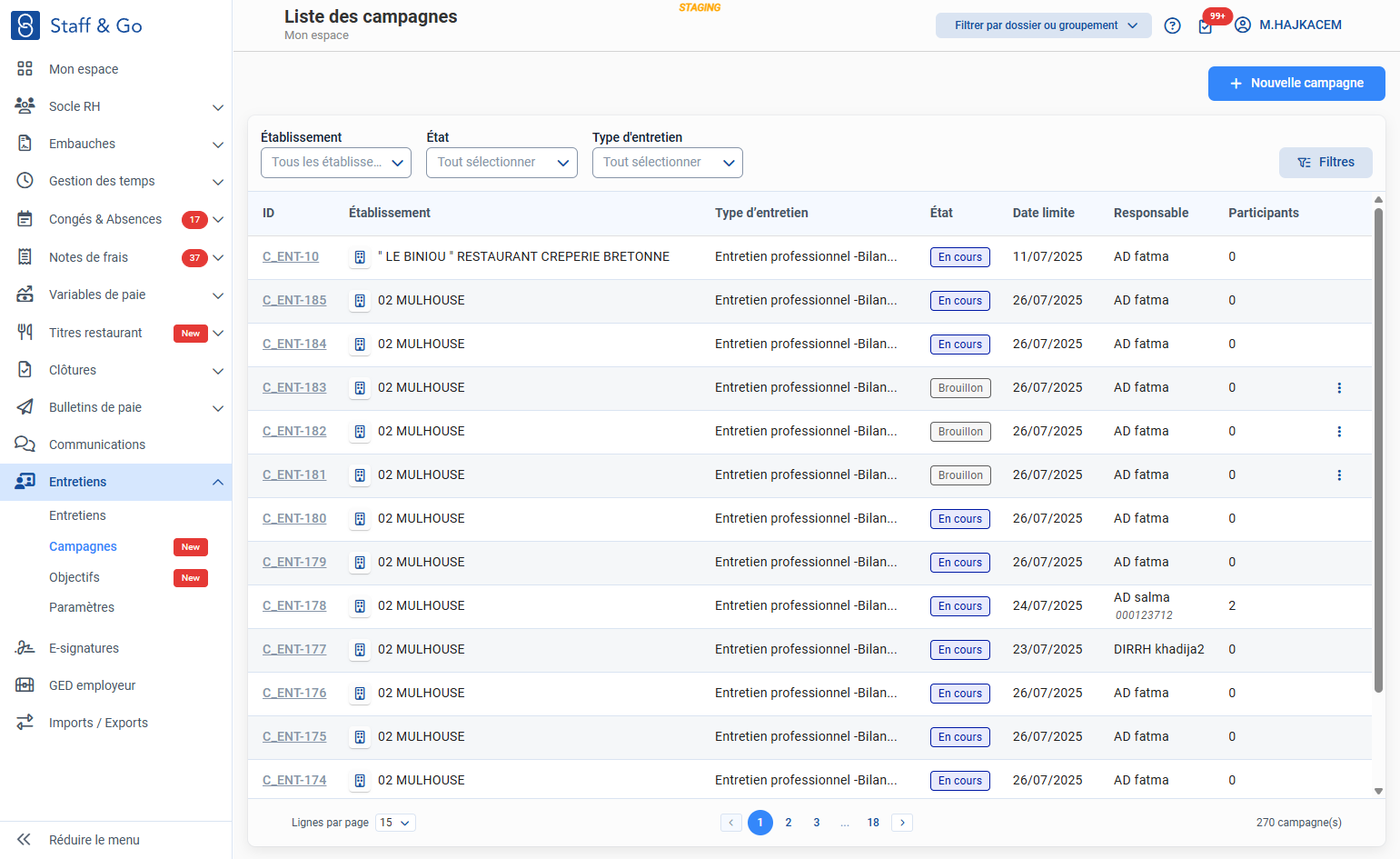Open campaign link C_ENT-185
This screenshot has height=859, width=1400.
tap(294, 300)
